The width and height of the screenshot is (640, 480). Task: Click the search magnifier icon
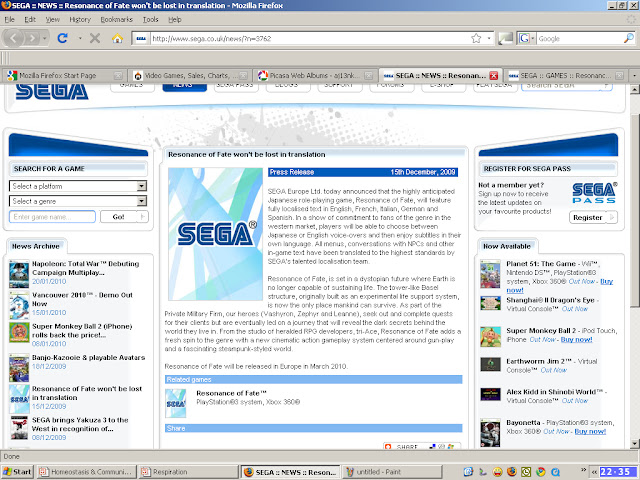click(629, 38)
